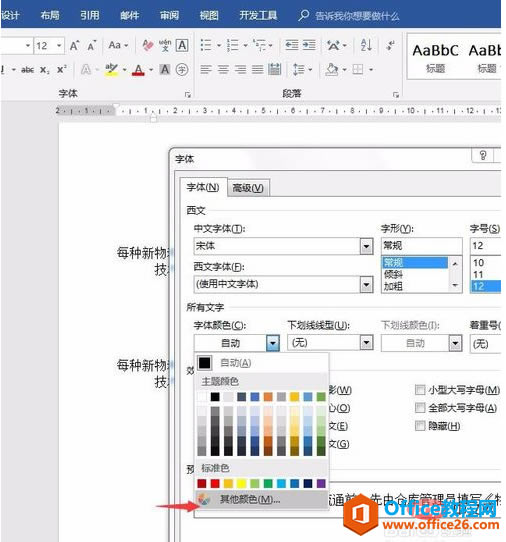Open the Font Color ribbon dropdown arrow
This screenshot has height=542, width=506.
151,70
